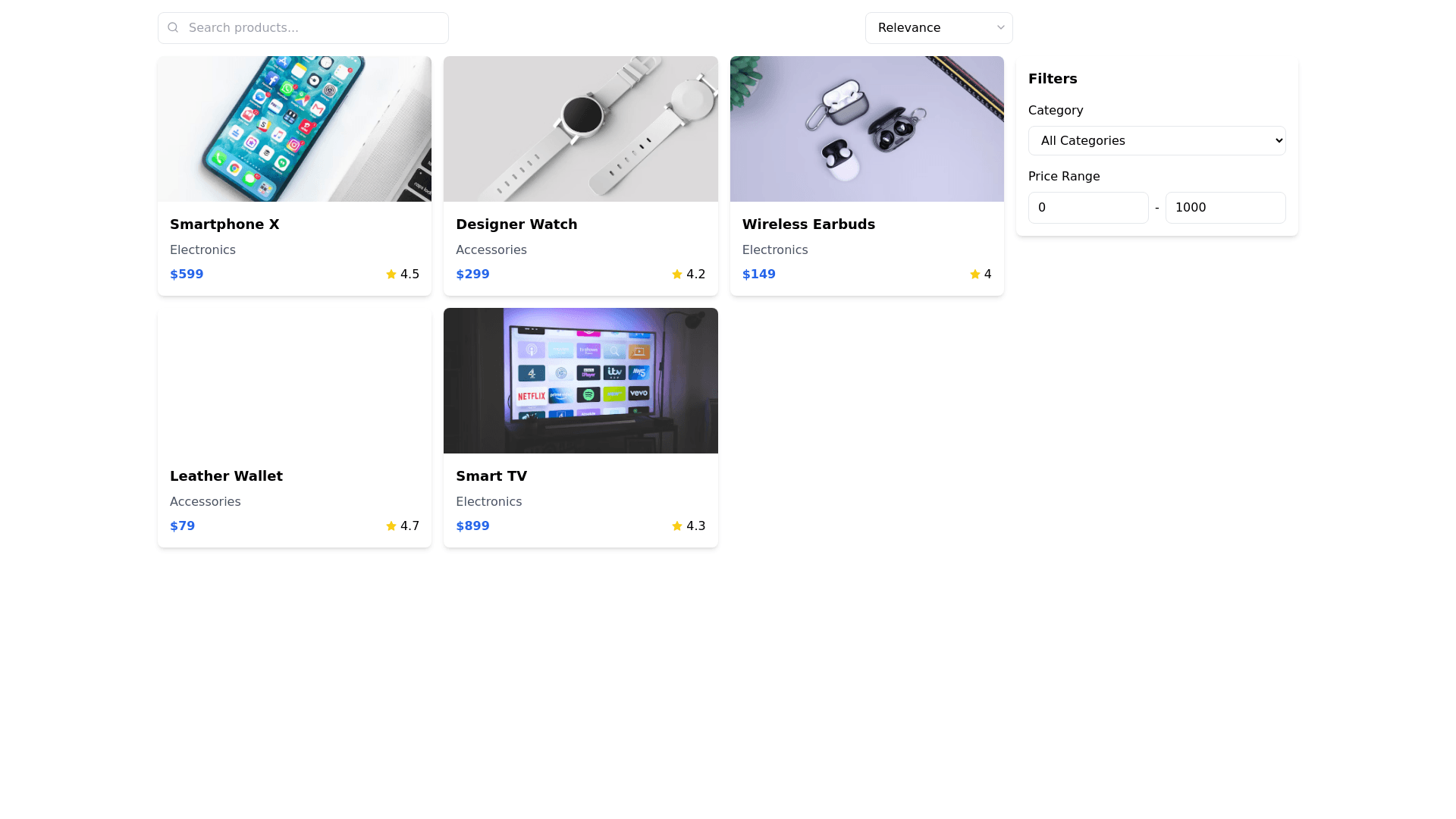
Task: Click the star icon on Designer Watch
Action: (677, 275)
